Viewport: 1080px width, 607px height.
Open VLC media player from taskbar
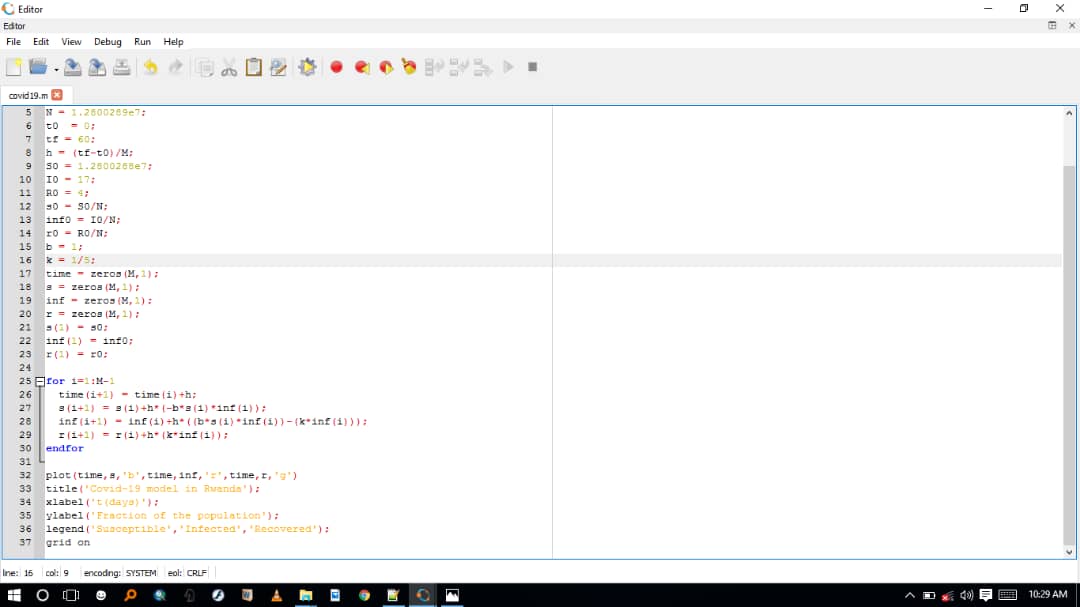coord(276,595)
